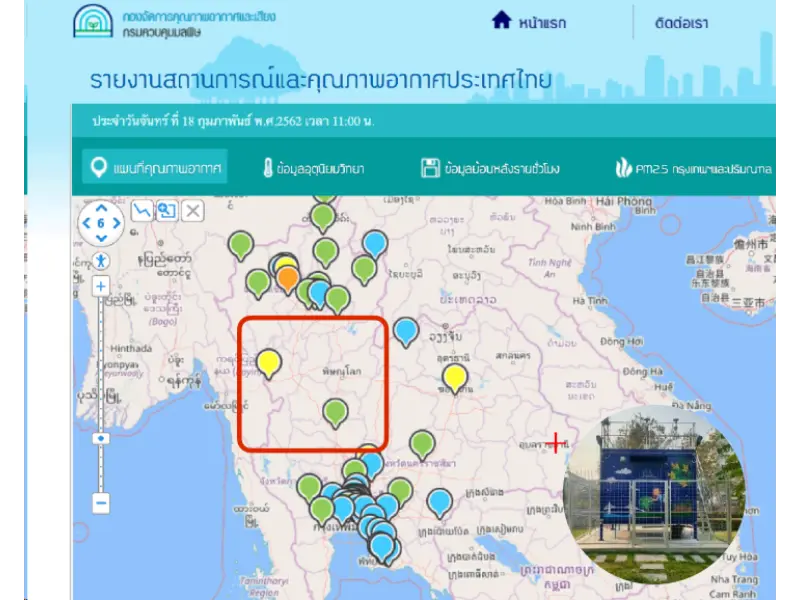Click the orange air quality station marker

click(x=287, y=276)
